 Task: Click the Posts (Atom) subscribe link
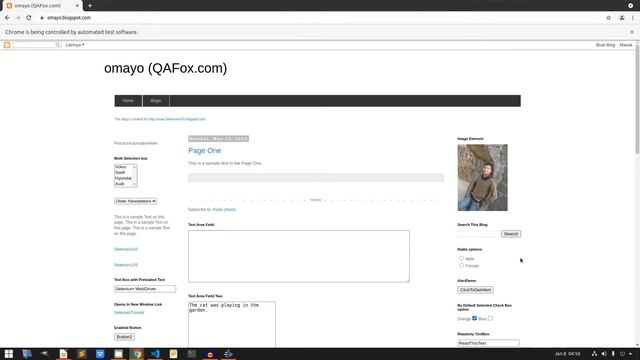click(224, 209)
